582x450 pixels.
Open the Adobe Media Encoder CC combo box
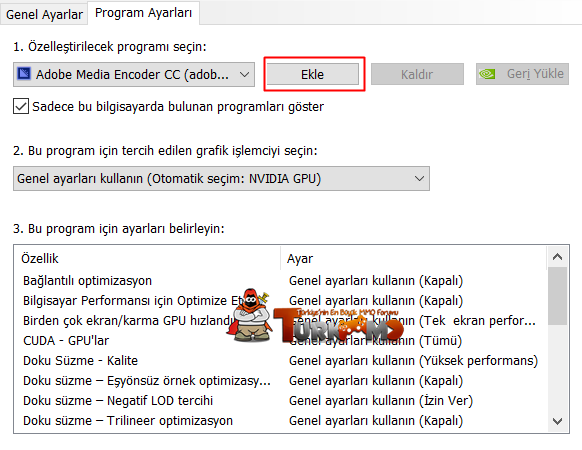[134, 74]
